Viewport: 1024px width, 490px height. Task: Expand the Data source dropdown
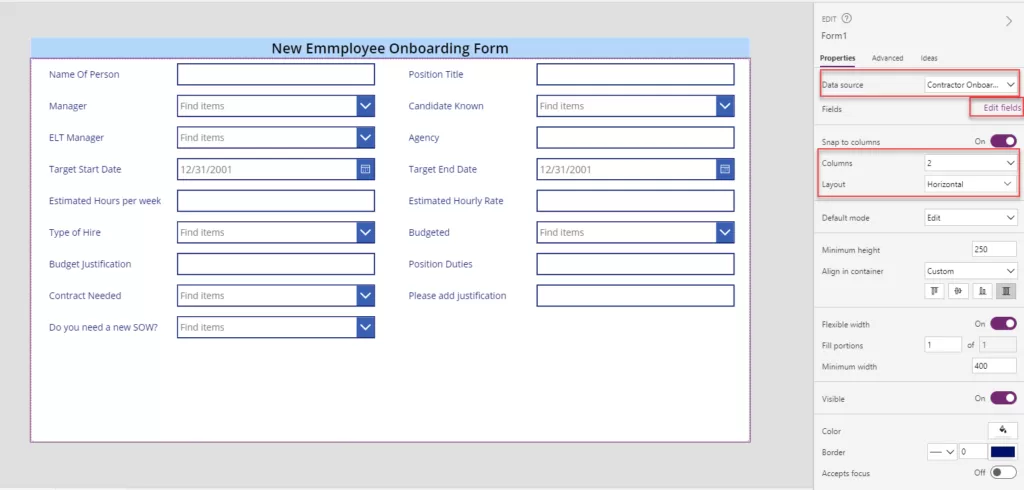[969, 85]
